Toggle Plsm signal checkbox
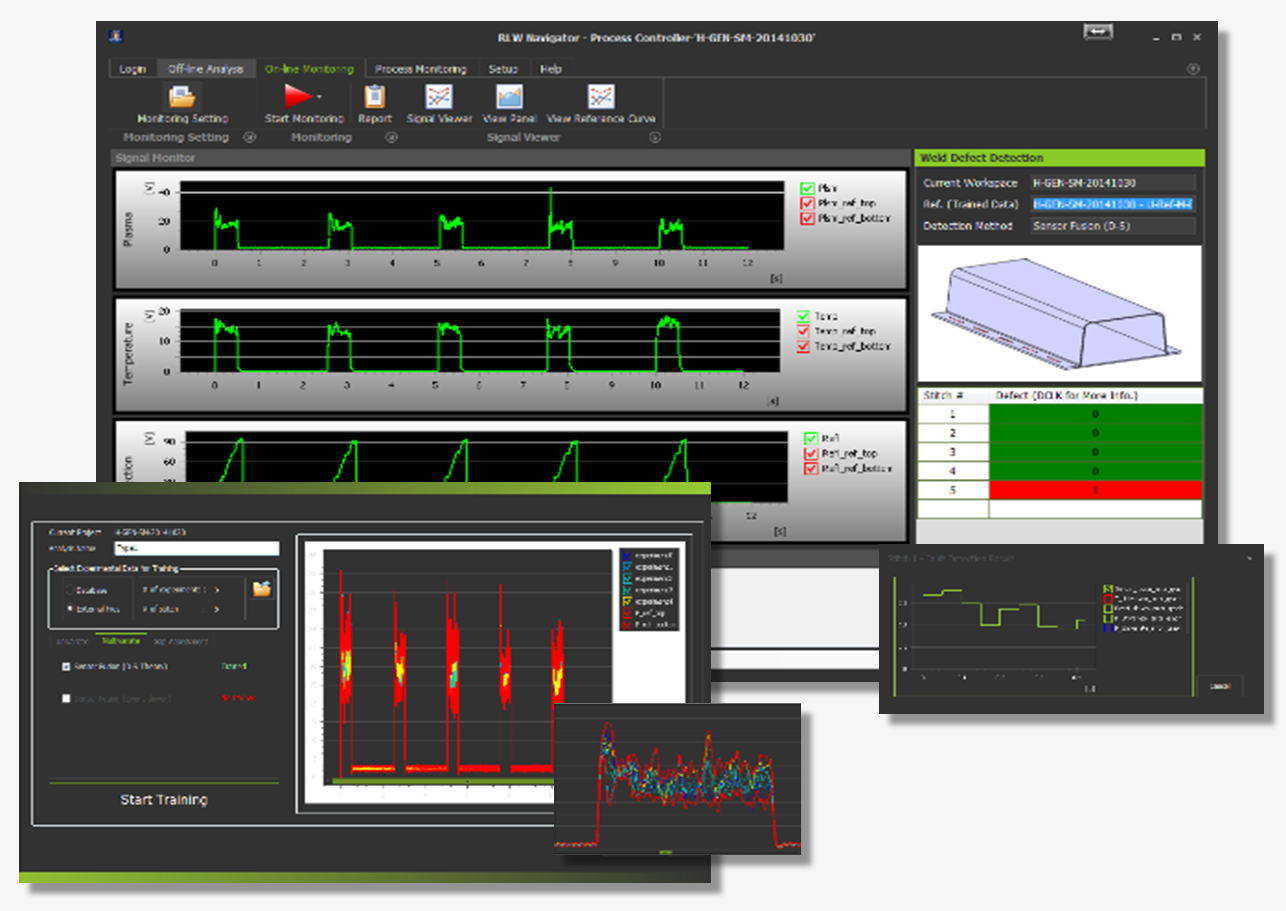1286x911 pixels. (x=807, y=188)
